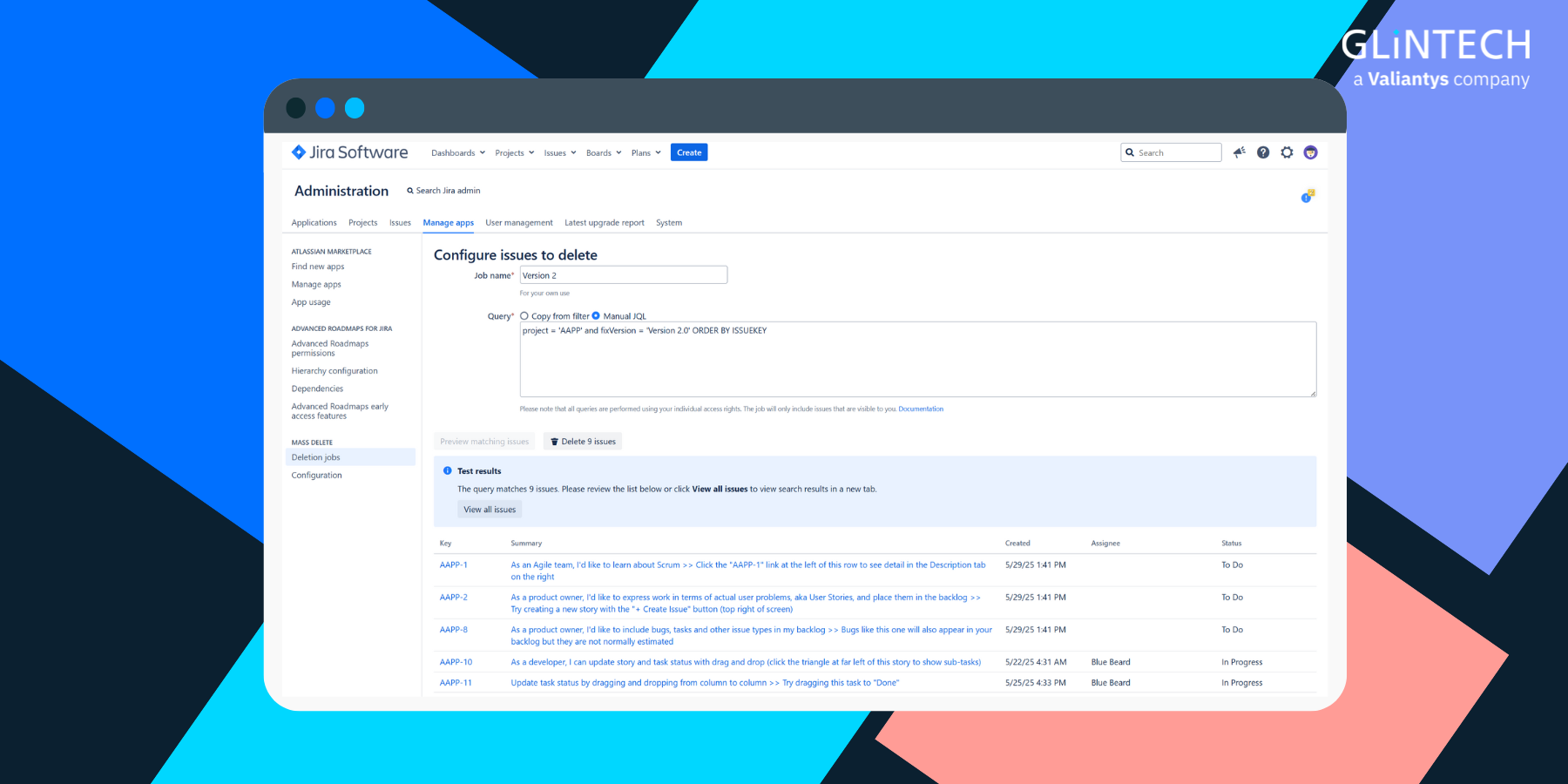The image size is (1568, 784).
Task: Select the Copy from filter radio button
Action: (524, 316)
